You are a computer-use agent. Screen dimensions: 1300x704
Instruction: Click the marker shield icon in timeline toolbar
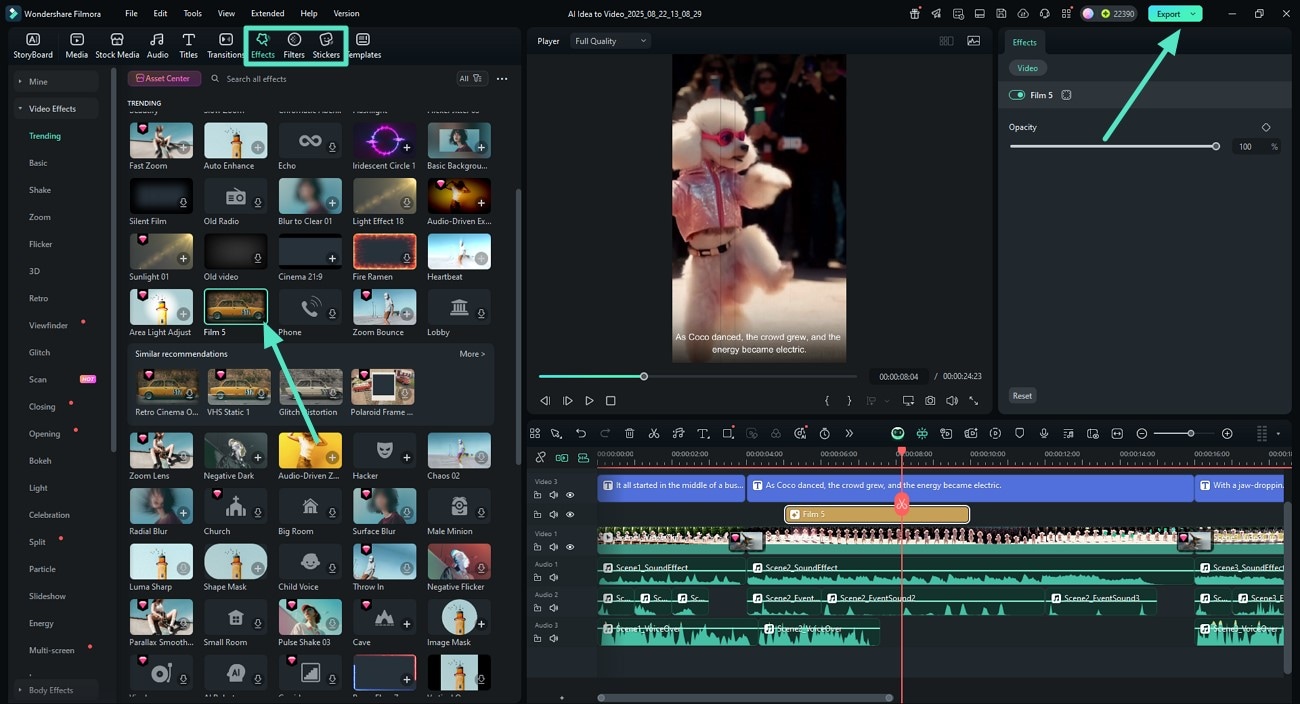click(x=1020, y=433)
